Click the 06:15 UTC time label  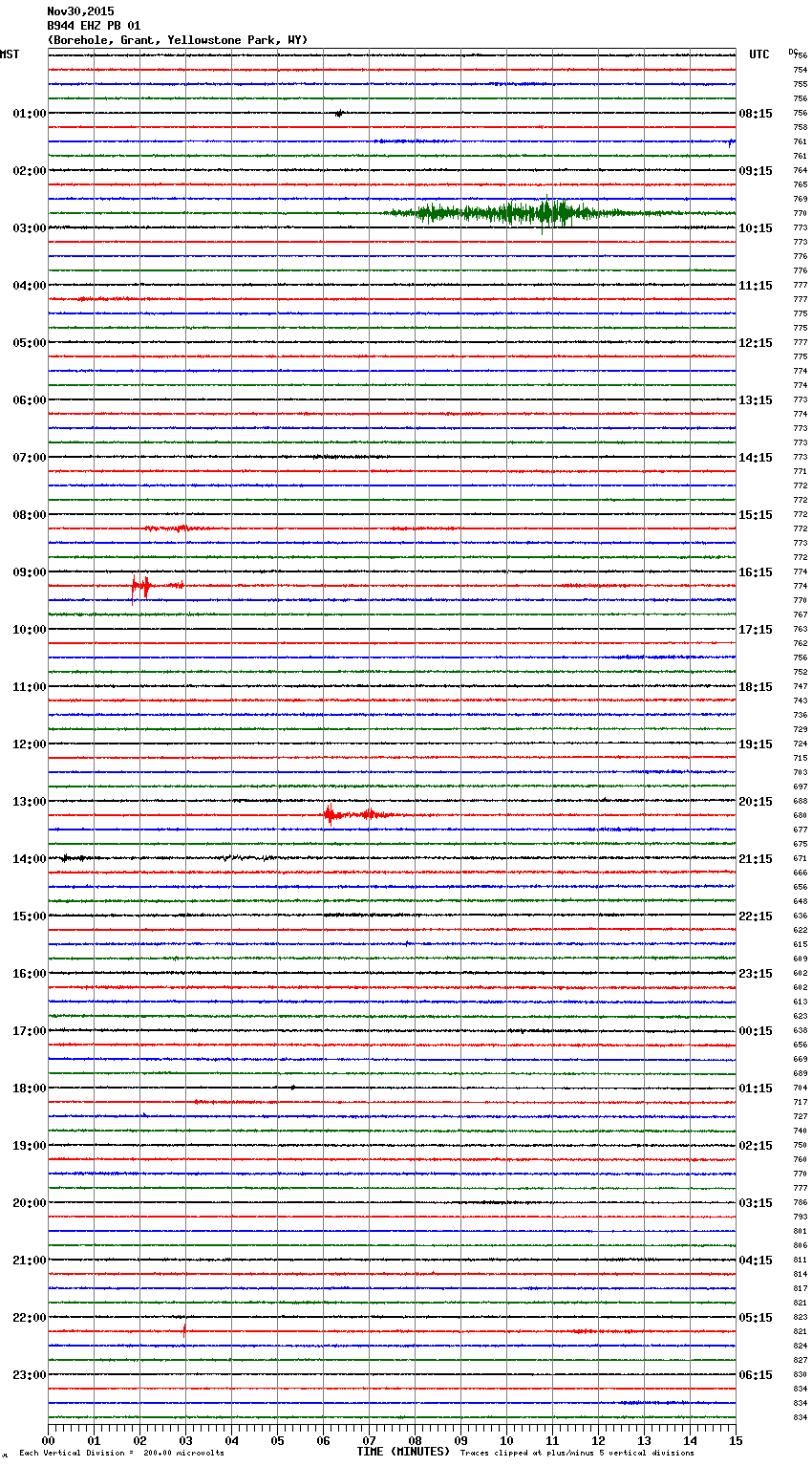click(x=756, y=1375)
